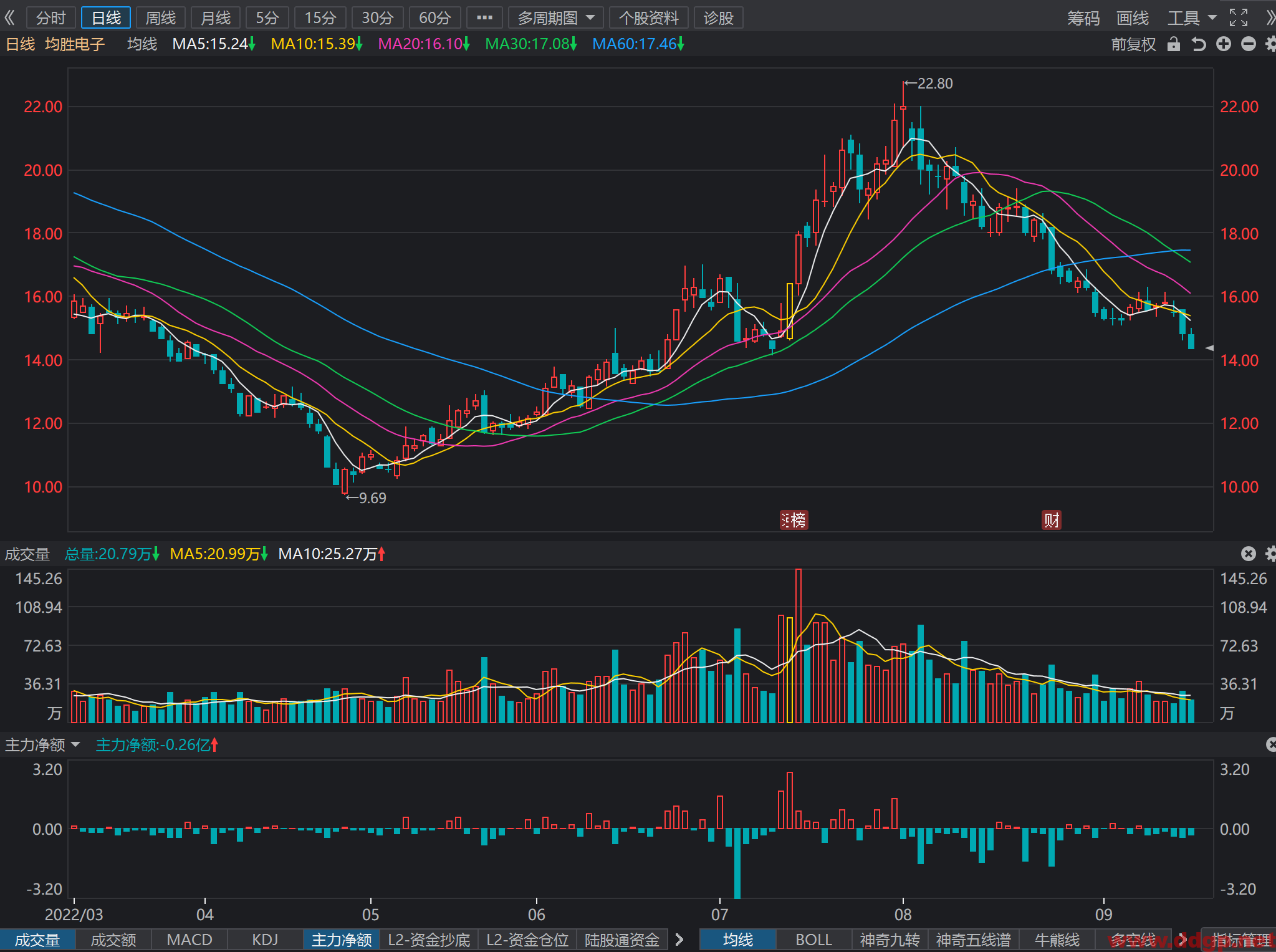Zoom in the chart with plus icon
This screenshot has width=1276, height=952.
pyautogui.click(x=1224, y=44)
